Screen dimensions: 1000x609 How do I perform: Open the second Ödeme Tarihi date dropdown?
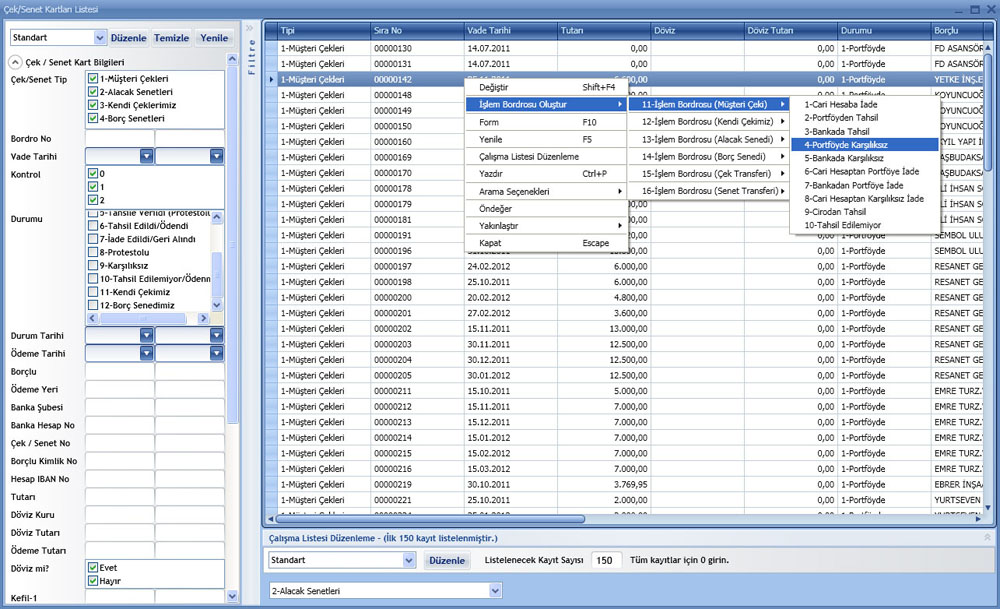pos(217,353)
